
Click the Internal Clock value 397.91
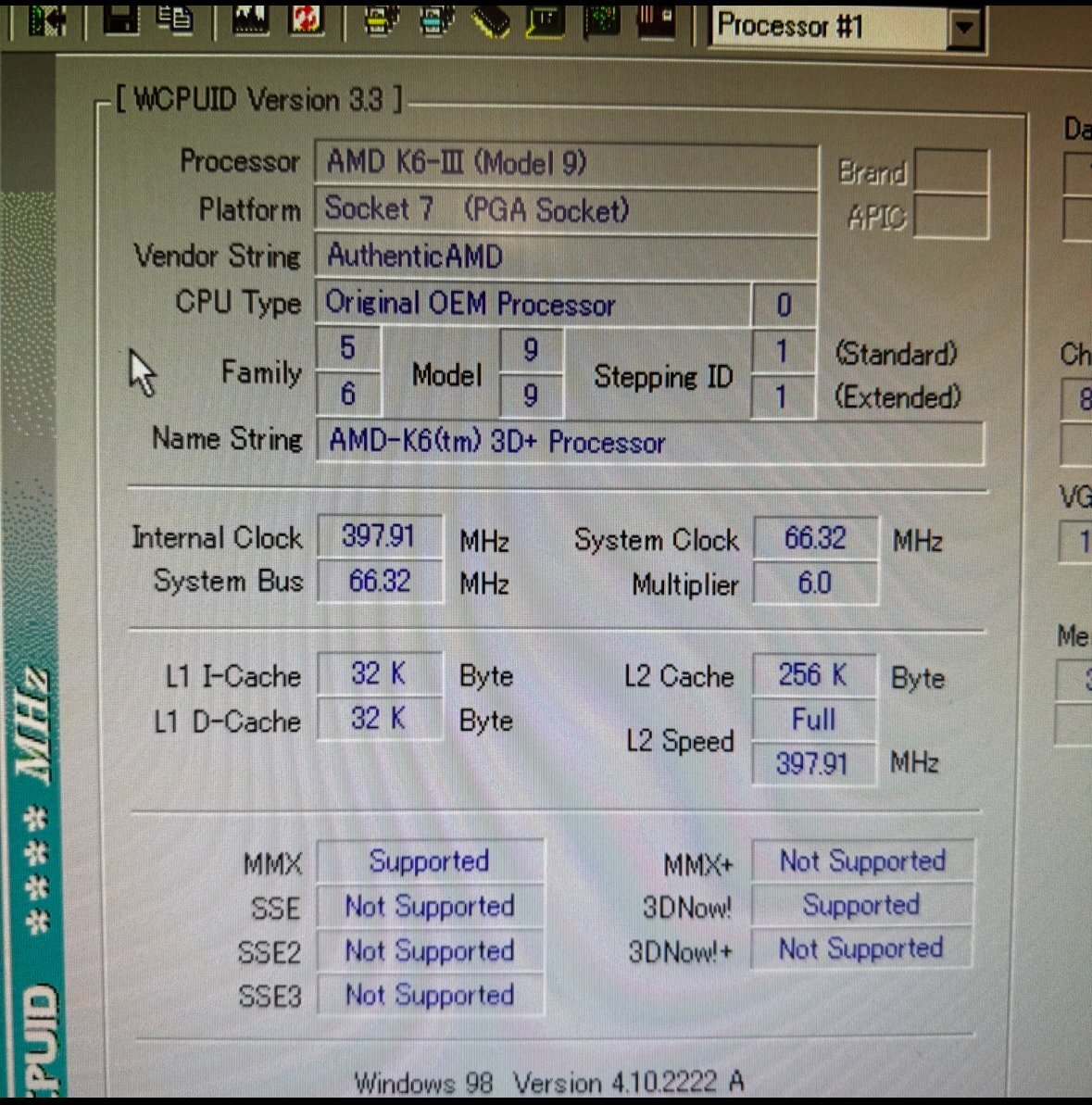pos(379,536)
